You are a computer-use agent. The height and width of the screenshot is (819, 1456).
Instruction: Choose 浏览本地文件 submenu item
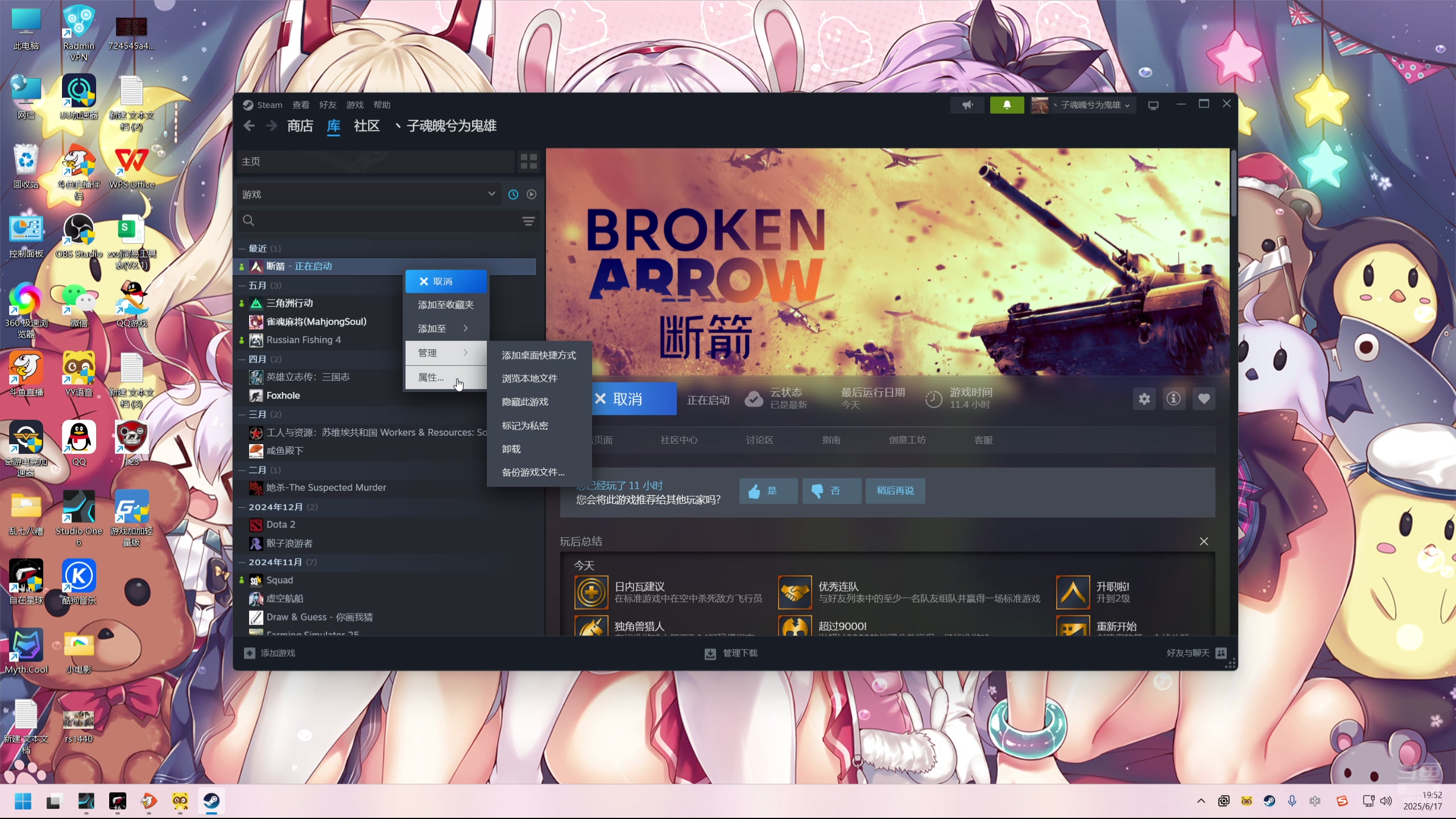(539, 379)
